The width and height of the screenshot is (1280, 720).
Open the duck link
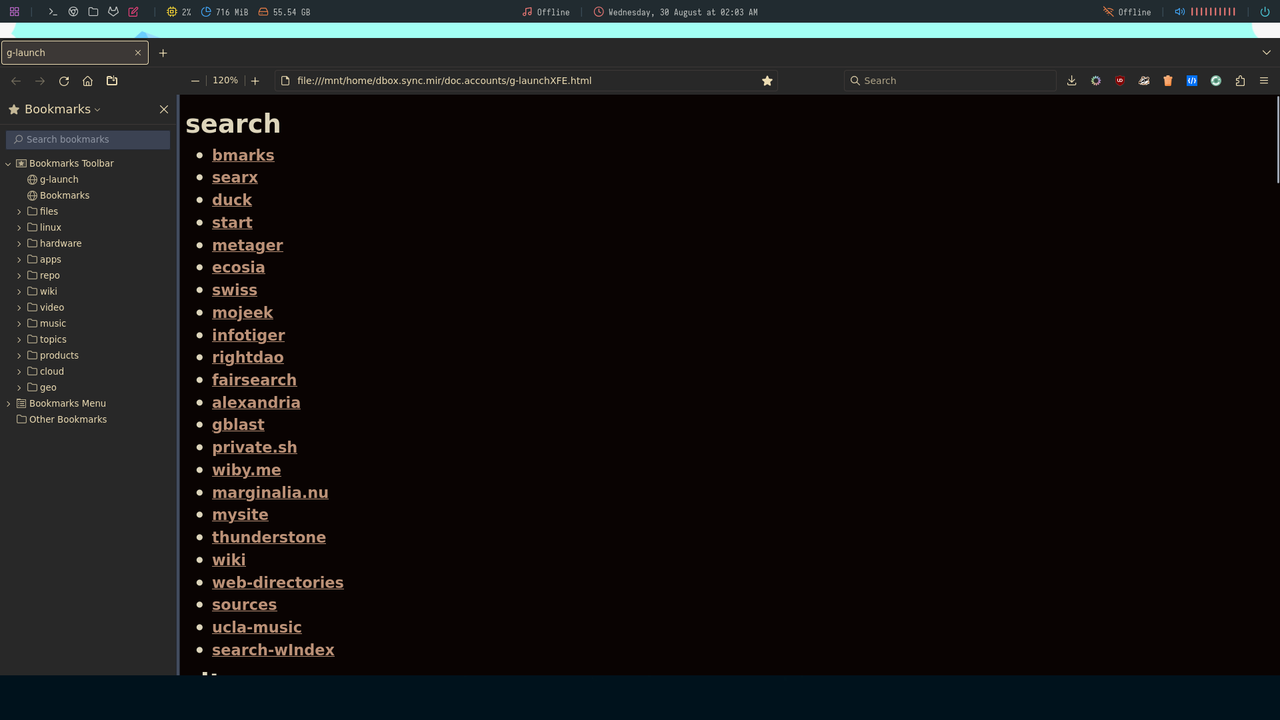pyautogui.click(x=232, y=200)
